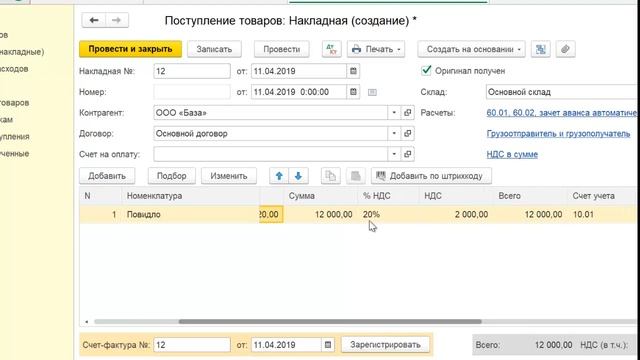Expand Контрагент dropdown arrow
640x360 pixels.
(x=394, y=113)
